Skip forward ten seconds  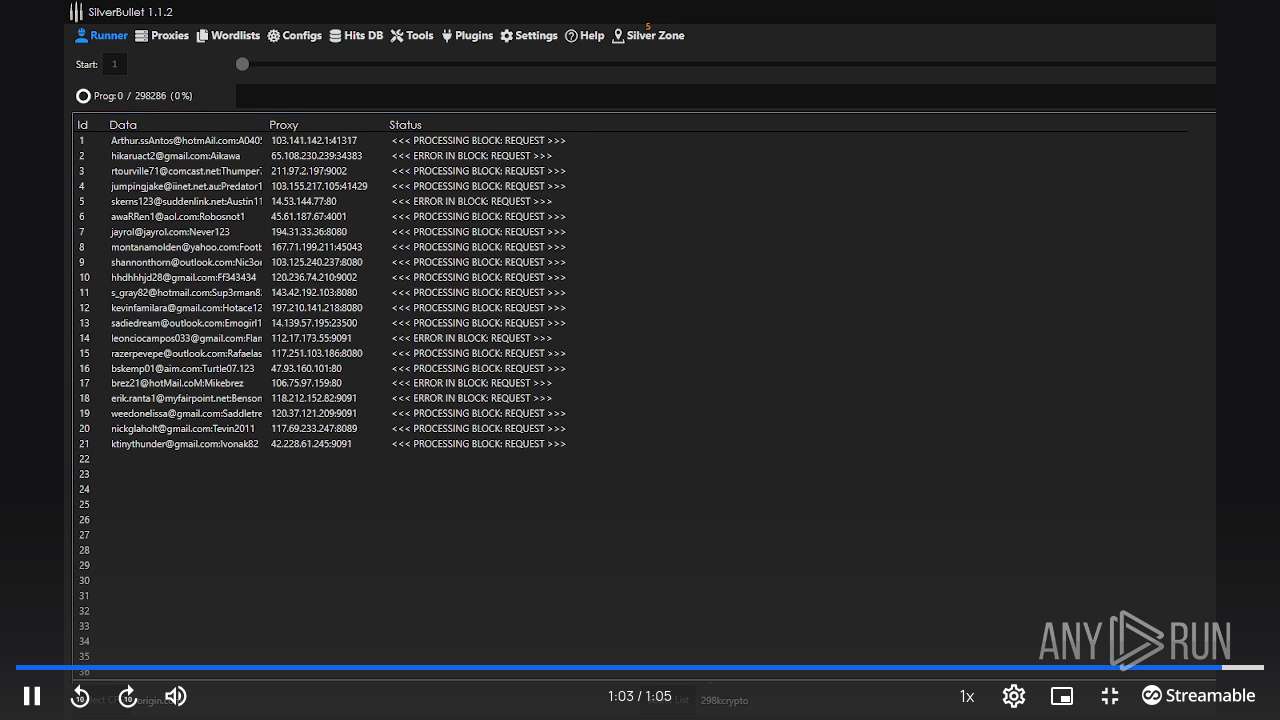point(127,697)
